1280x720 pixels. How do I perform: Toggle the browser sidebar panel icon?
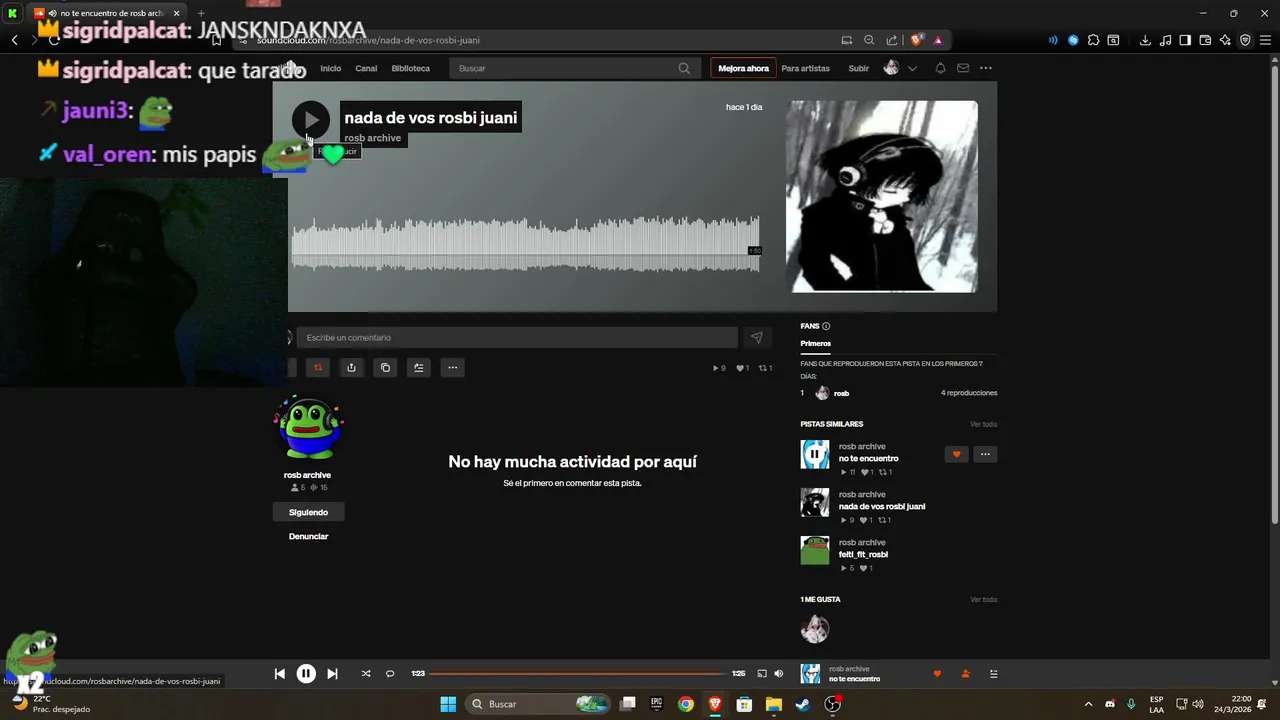(x=1185, y=40)
